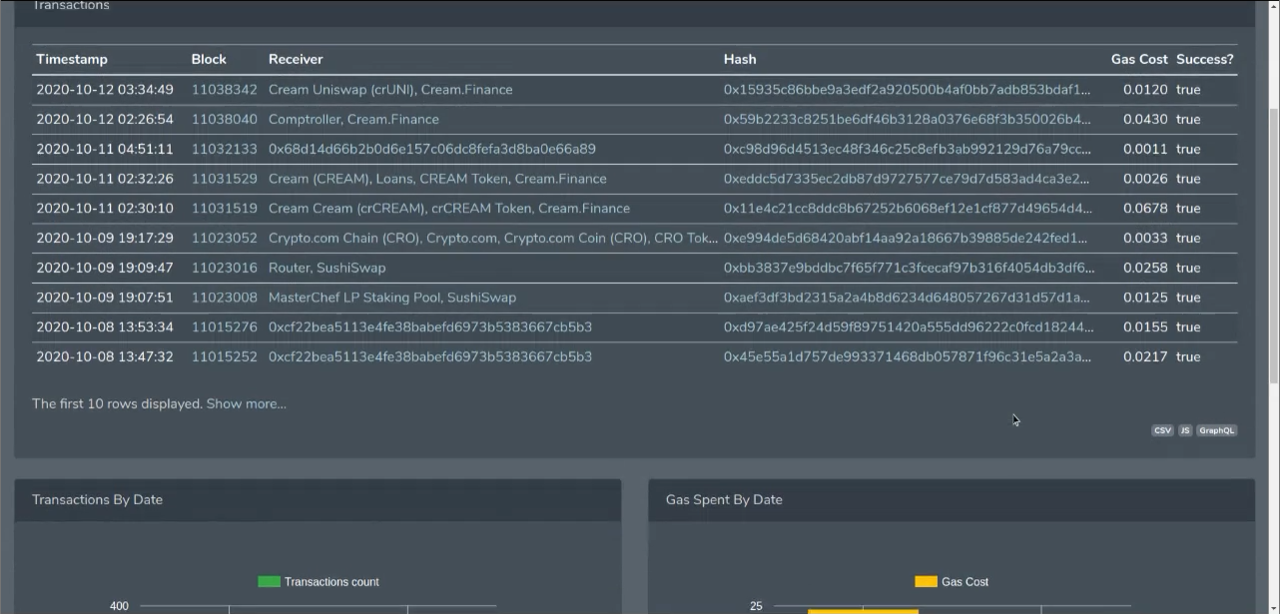Sort transactions by the Block column

coord(208,59)
